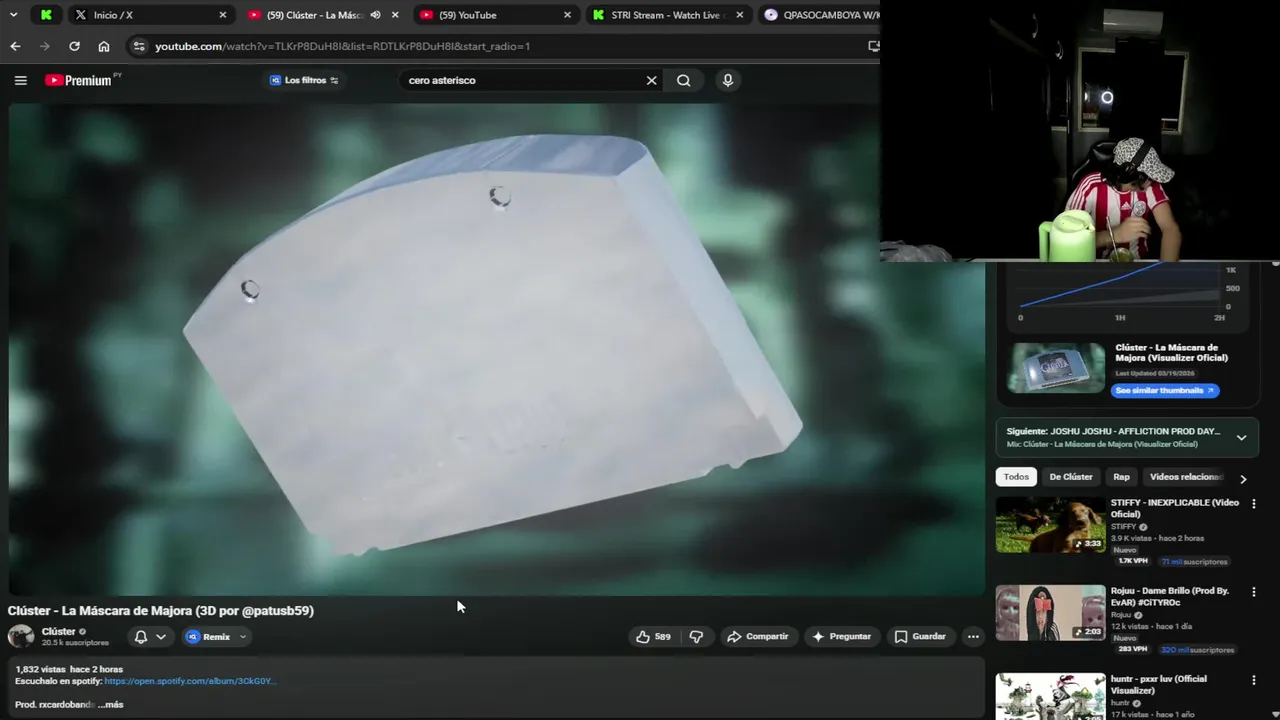1280x720 pixels.
Task: Close the (59) YouTube tab
Action: tap(567, 15)
